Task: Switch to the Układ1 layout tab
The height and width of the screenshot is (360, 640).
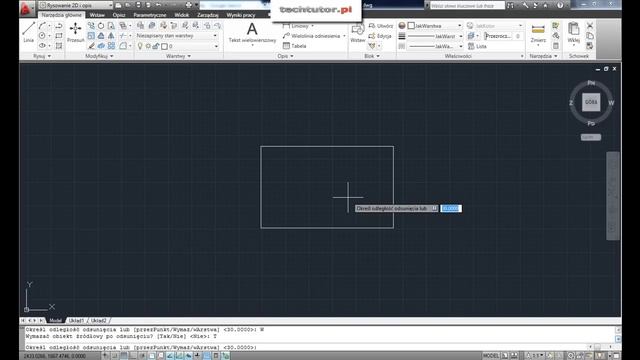Action: pos(76,321)
